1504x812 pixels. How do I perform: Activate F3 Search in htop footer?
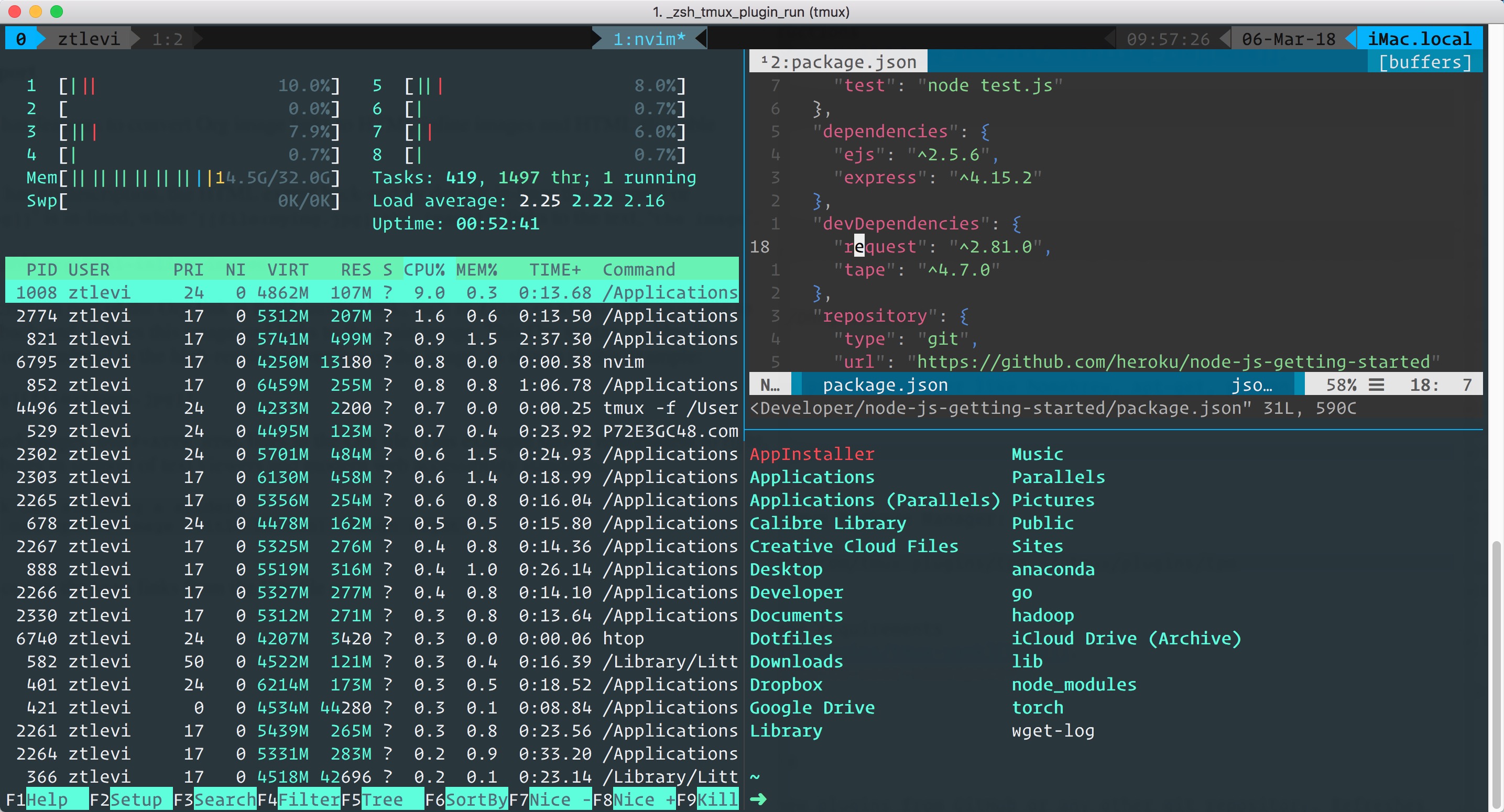(x=224, y=799)
